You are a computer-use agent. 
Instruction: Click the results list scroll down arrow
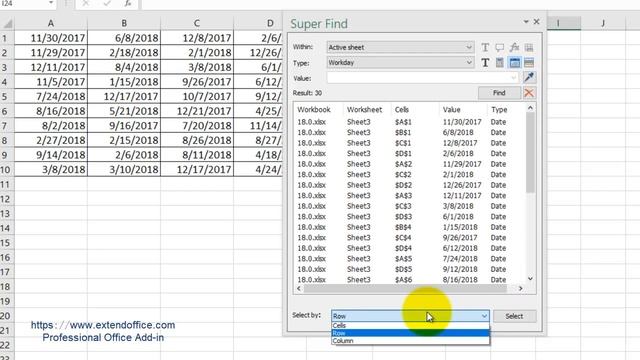coord(530,279)
